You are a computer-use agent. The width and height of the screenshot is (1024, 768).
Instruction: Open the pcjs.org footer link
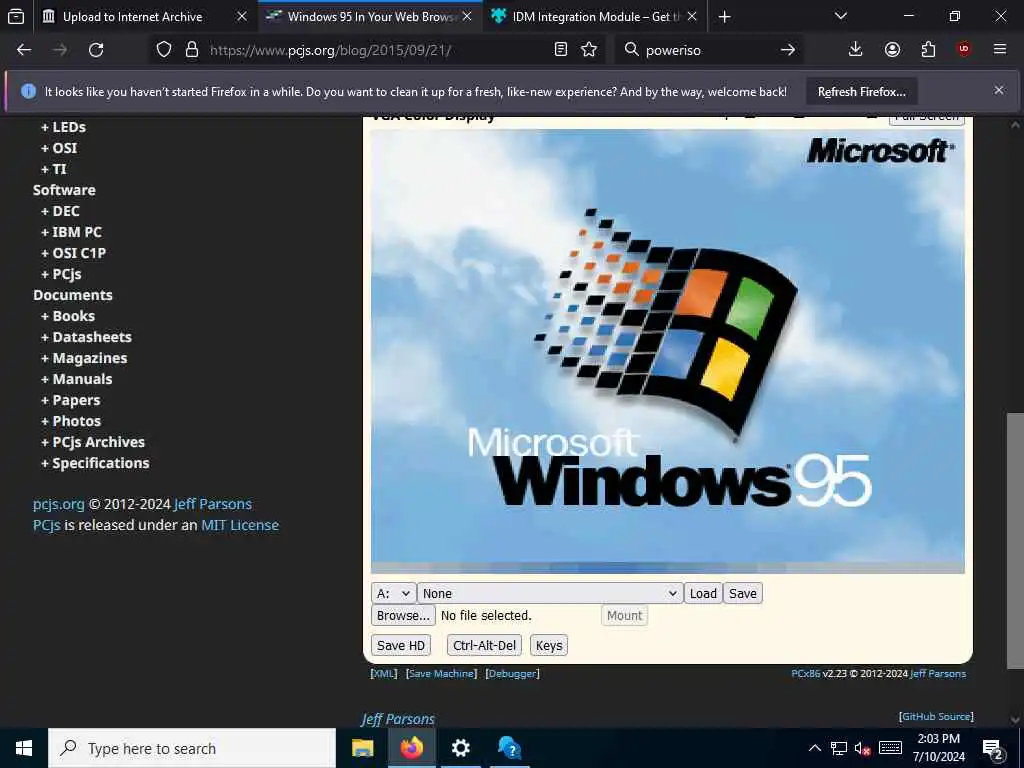tap(59, 504)
